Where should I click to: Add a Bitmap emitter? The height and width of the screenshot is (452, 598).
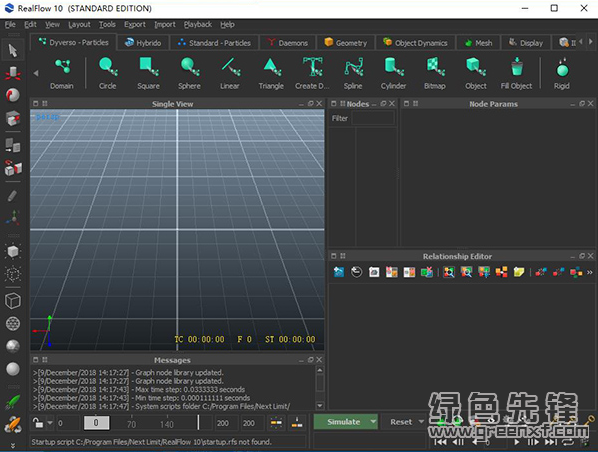[435, 73]
